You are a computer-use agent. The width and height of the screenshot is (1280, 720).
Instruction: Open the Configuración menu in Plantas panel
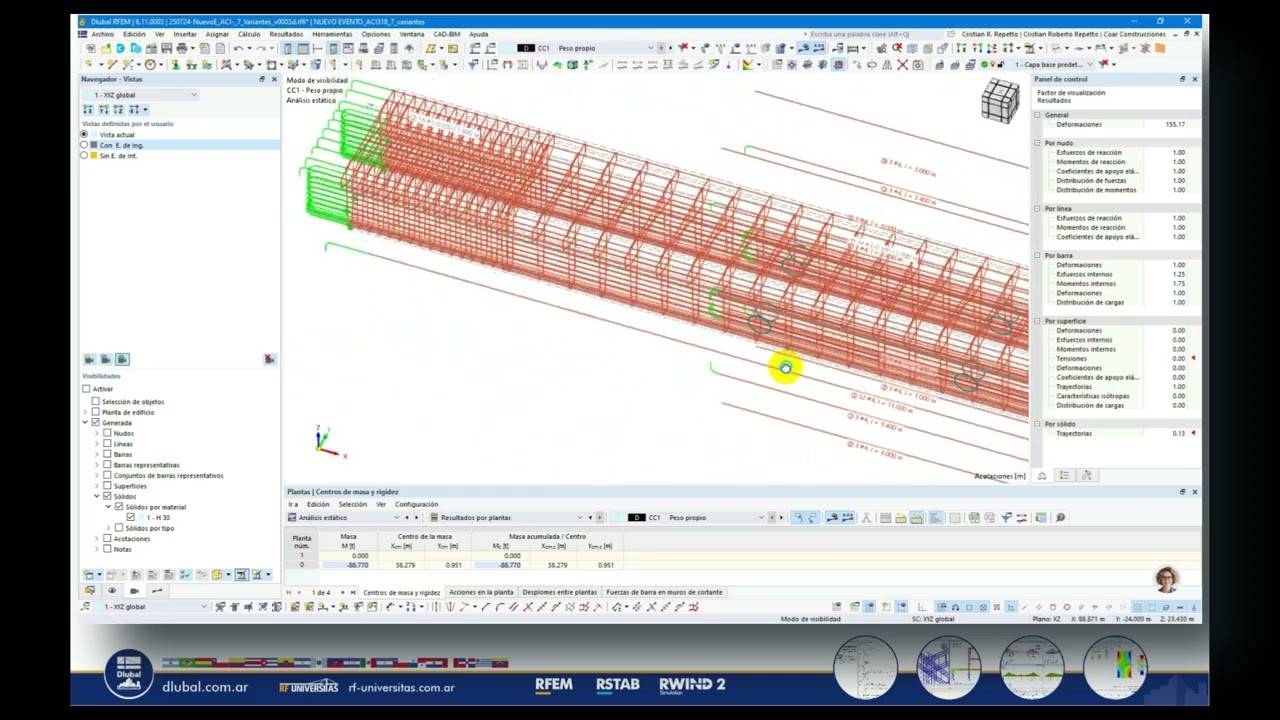(416, 504)
